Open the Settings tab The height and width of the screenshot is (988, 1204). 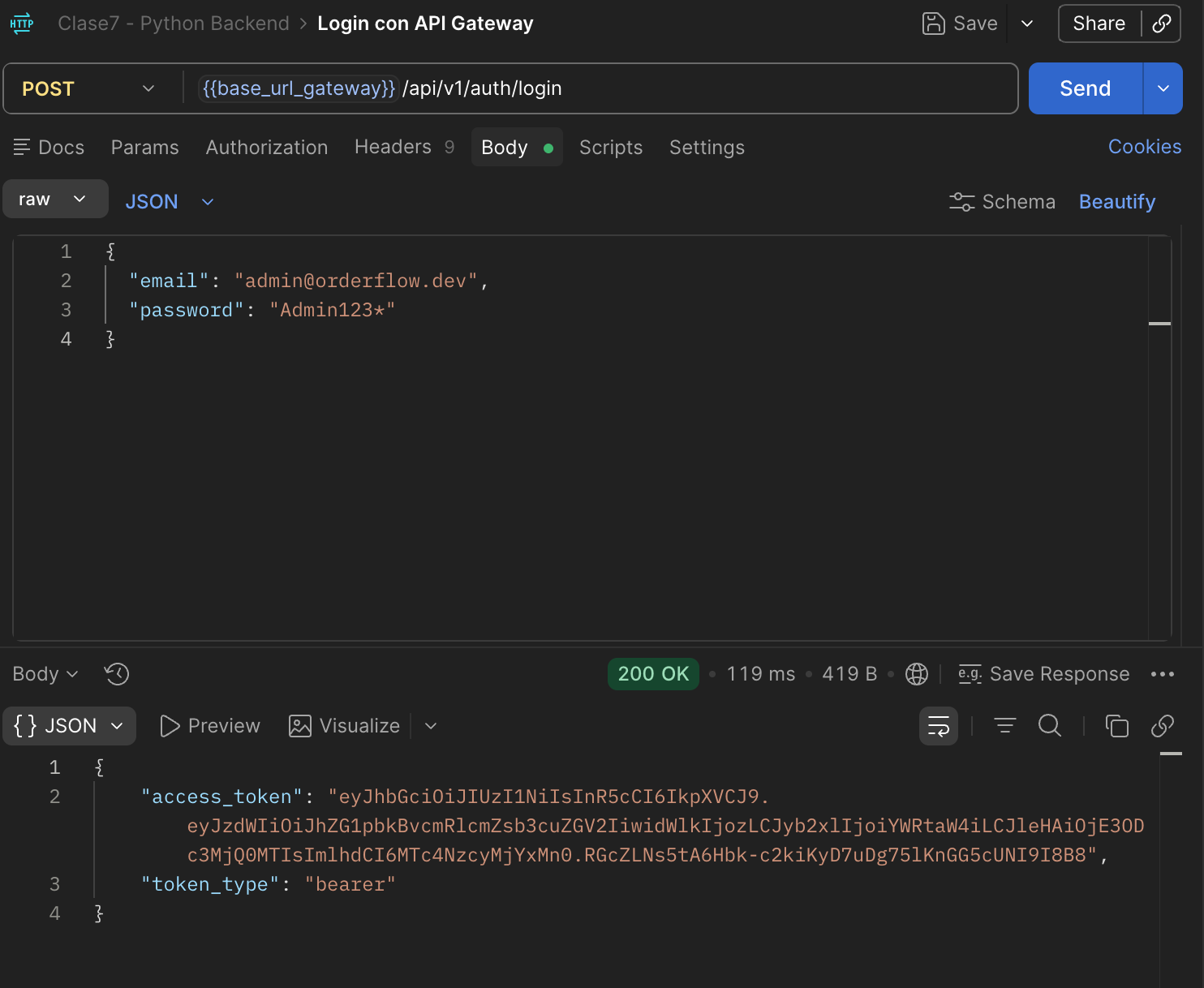click(x=707, y=148)
